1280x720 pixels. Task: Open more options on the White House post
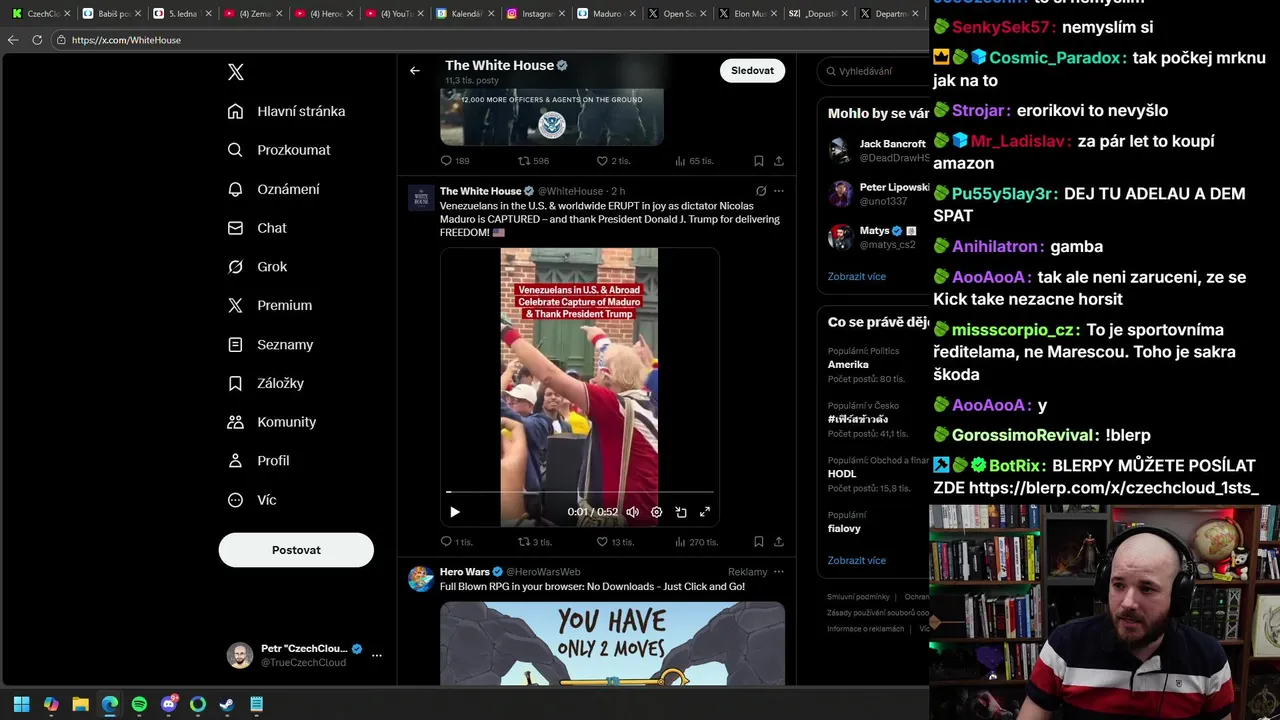click(779, 191)
